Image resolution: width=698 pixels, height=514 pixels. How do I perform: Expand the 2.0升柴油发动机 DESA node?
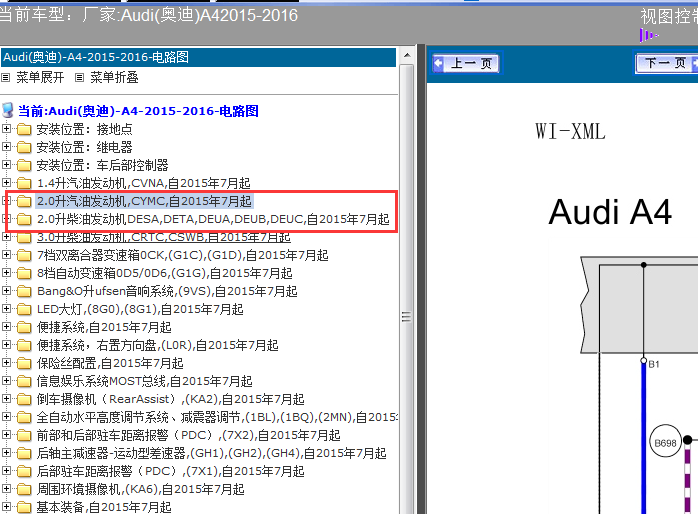tap(6, 219)
